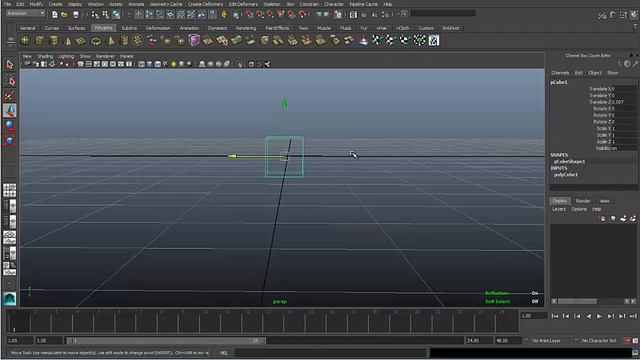The image size is (640, 360).
Task: Open the Channels menu in Channel Box
Action: click(x=560, y=73)
